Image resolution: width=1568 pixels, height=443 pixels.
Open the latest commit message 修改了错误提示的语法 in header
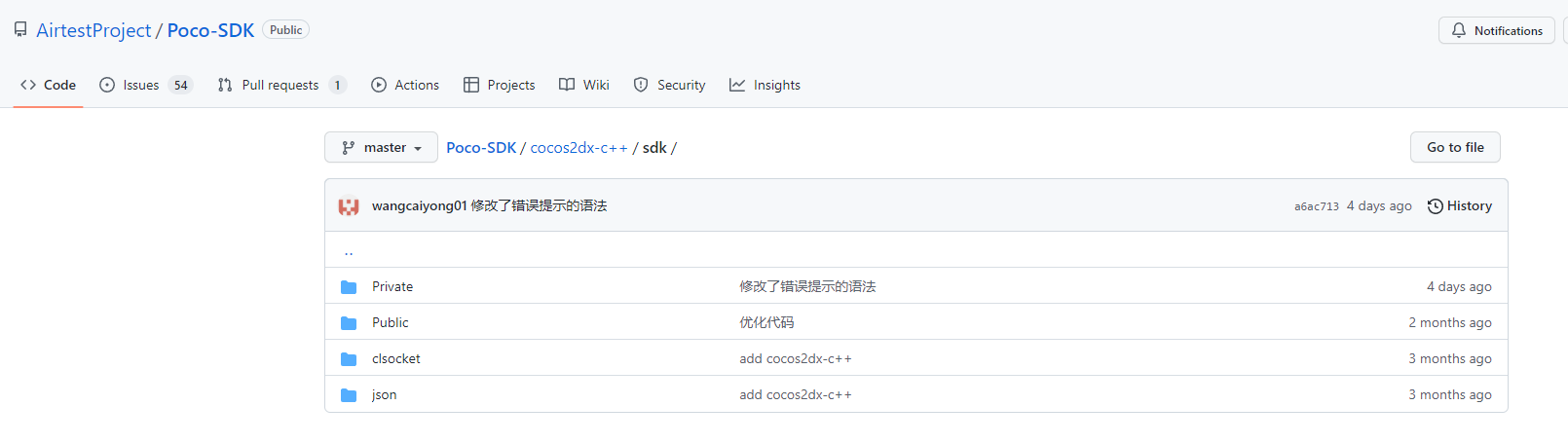(540, 205)
